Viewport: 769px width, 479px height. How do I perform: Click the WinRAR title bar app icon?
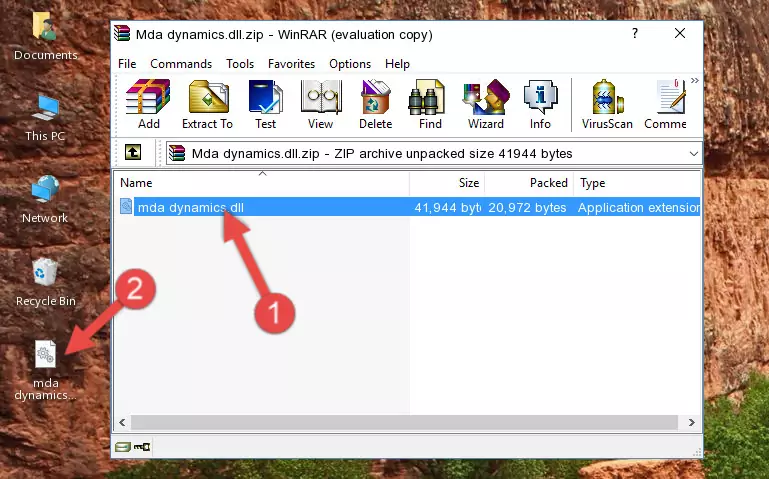(x=122, y=33)
